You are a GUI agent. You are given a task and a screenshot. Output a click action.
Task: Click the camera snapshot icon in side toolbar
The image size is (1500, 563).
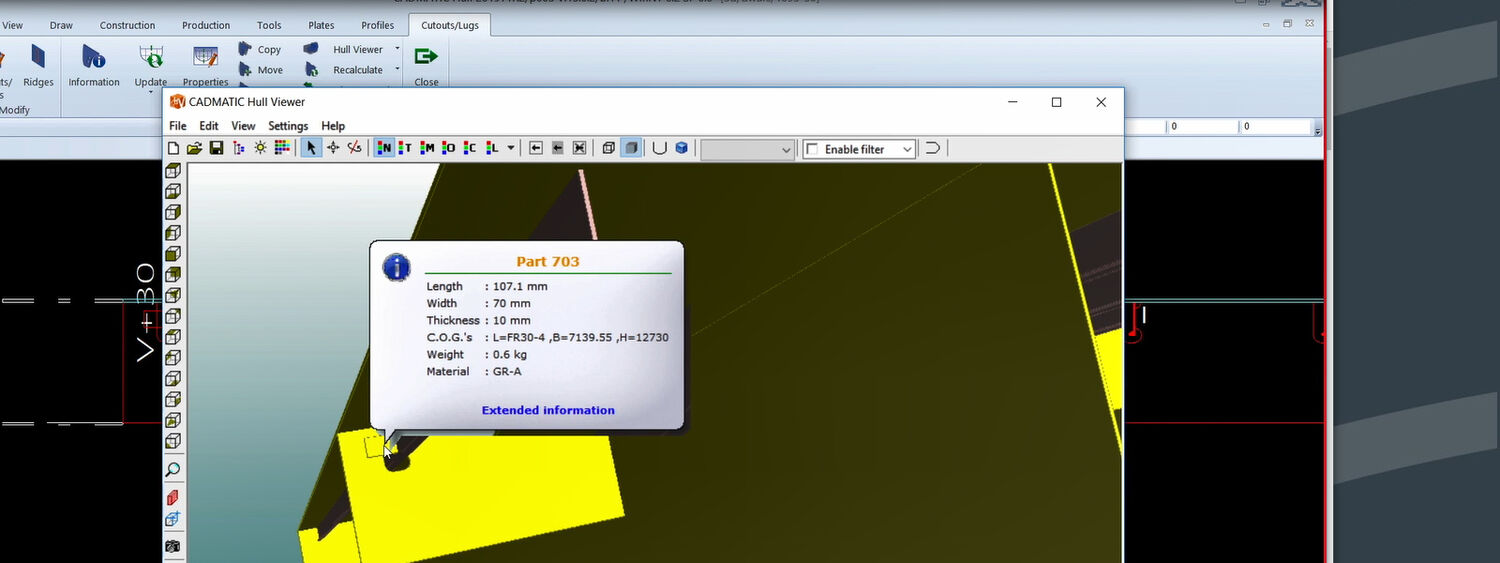173,546
